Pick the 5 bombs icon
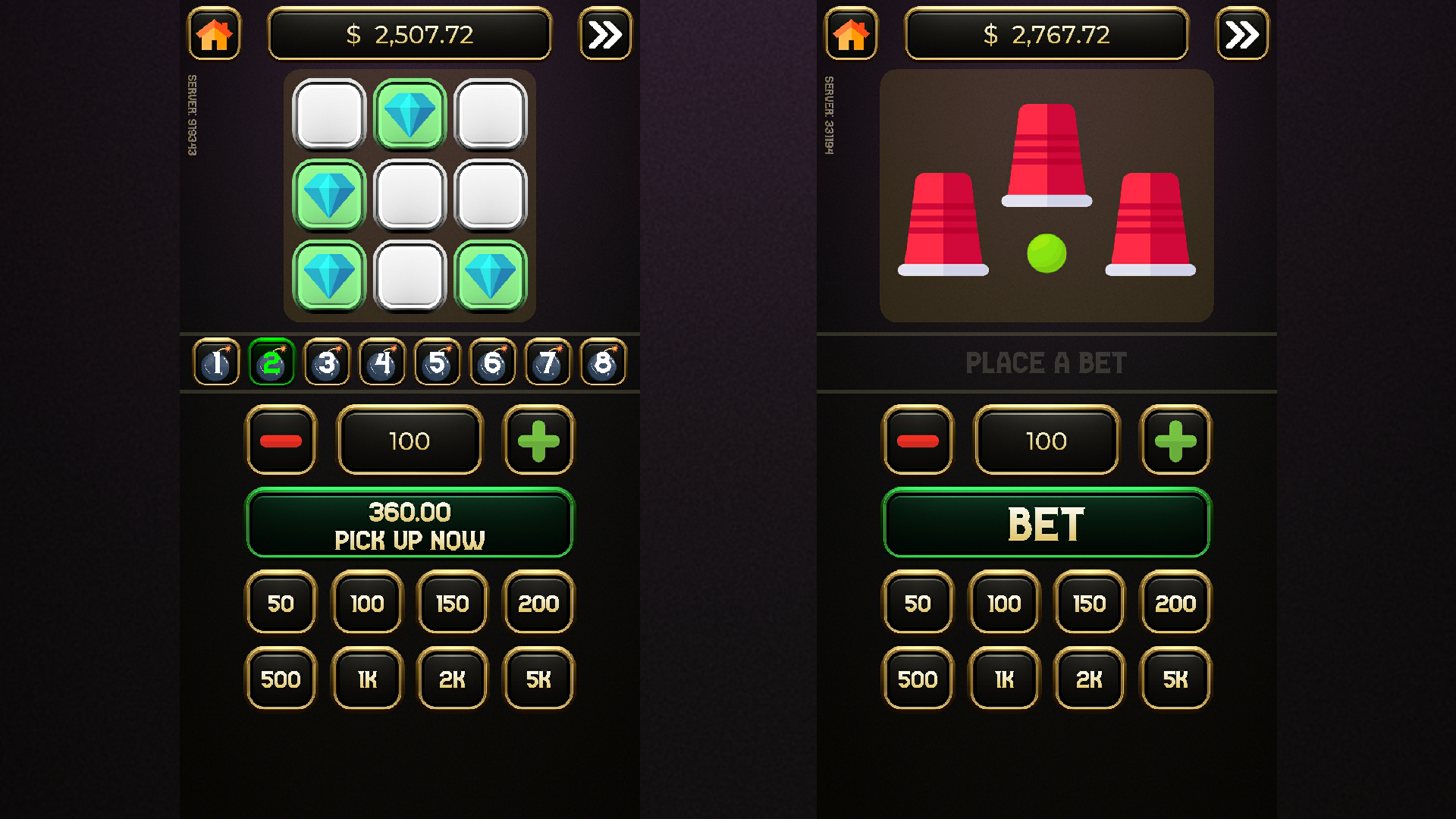This screenshot has width=1456, height=819. point(438,362)
